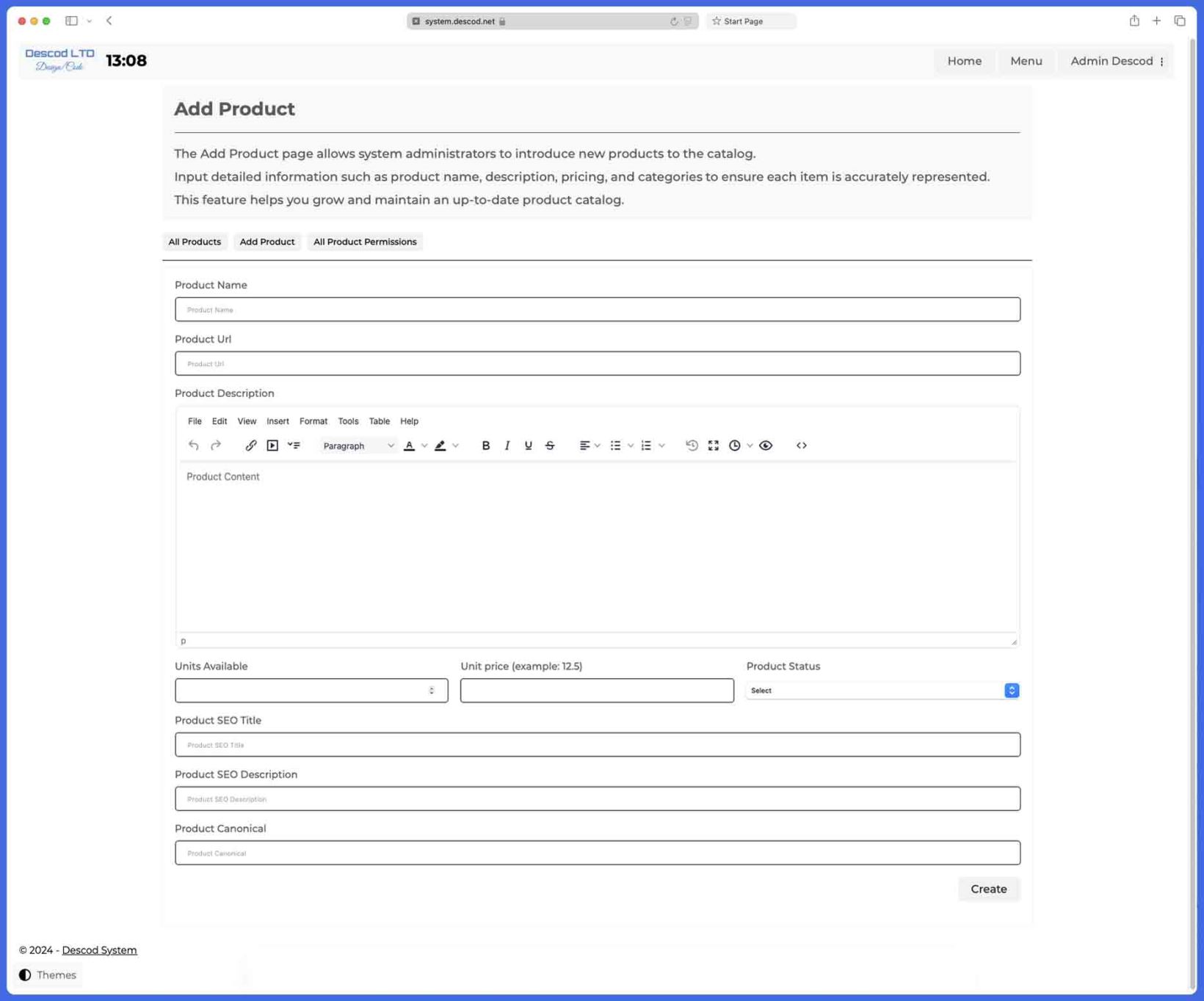Insert media with the play-box icon
This screenshot has height=1001, width=1204.
click(272, 445)
